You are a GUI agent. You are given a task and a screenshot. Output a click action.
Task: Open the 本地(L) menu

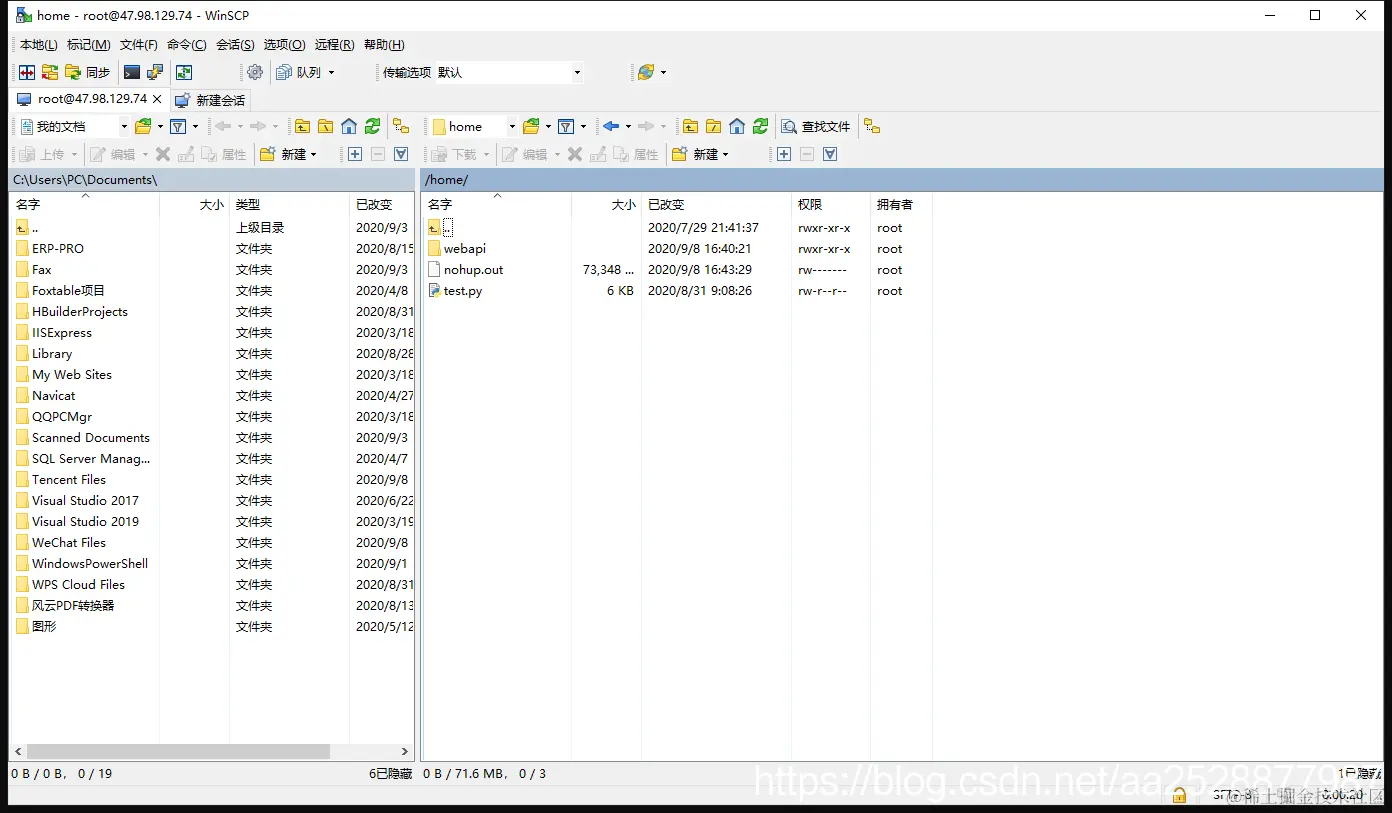click(39, 45)
